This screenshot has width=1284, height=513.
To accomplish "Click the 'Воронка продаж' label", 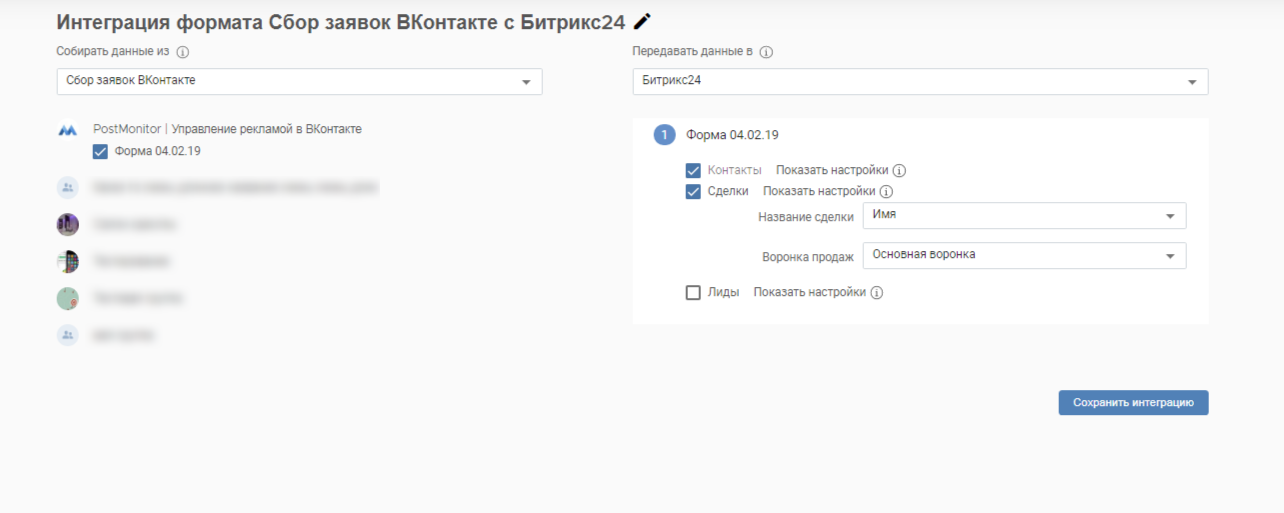I will tap(808, 256).
